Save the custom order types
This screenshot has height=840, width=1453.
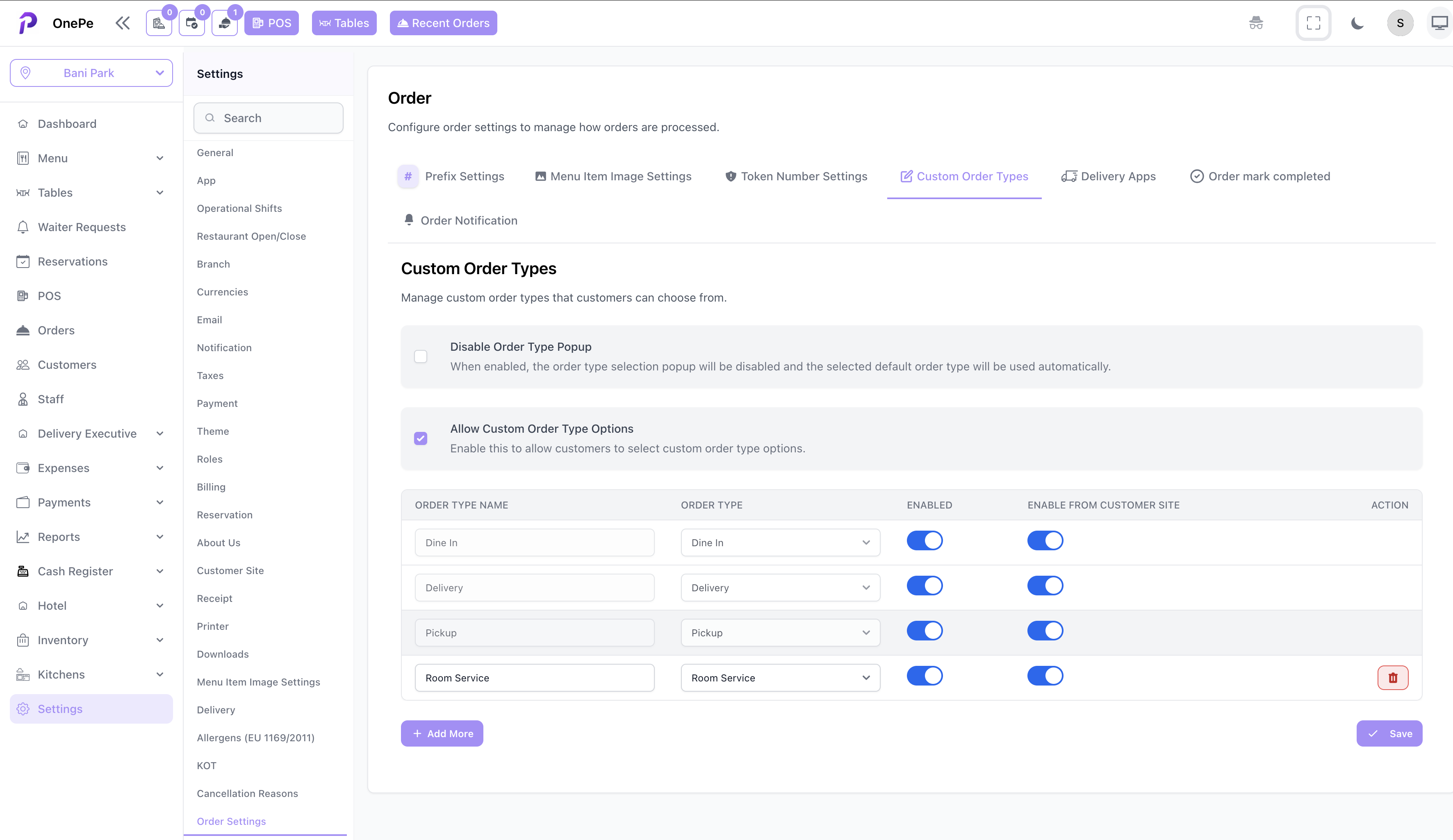[1389, 733]
